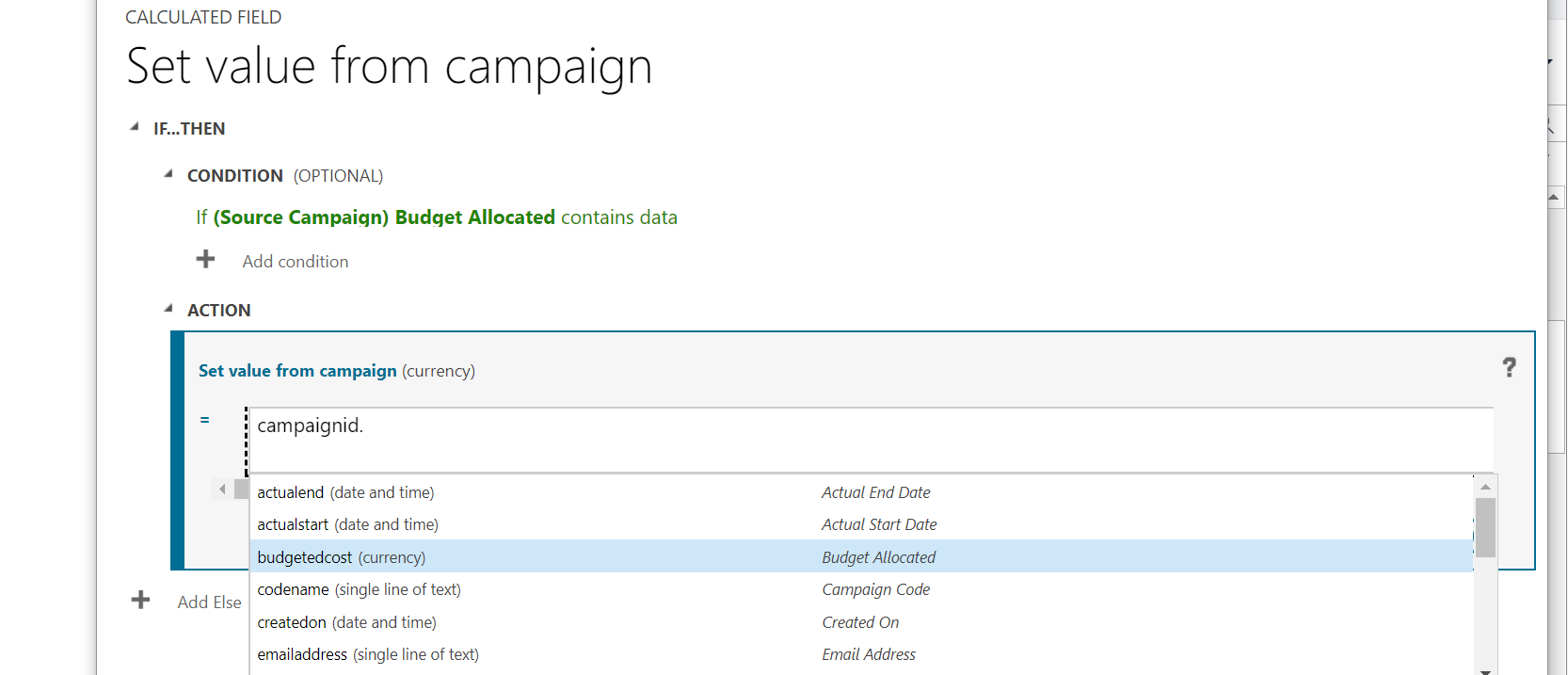This screenshot has height=675, width=1568.
Task: Open the Budget Allocated contains data condition
Action: 437,217
